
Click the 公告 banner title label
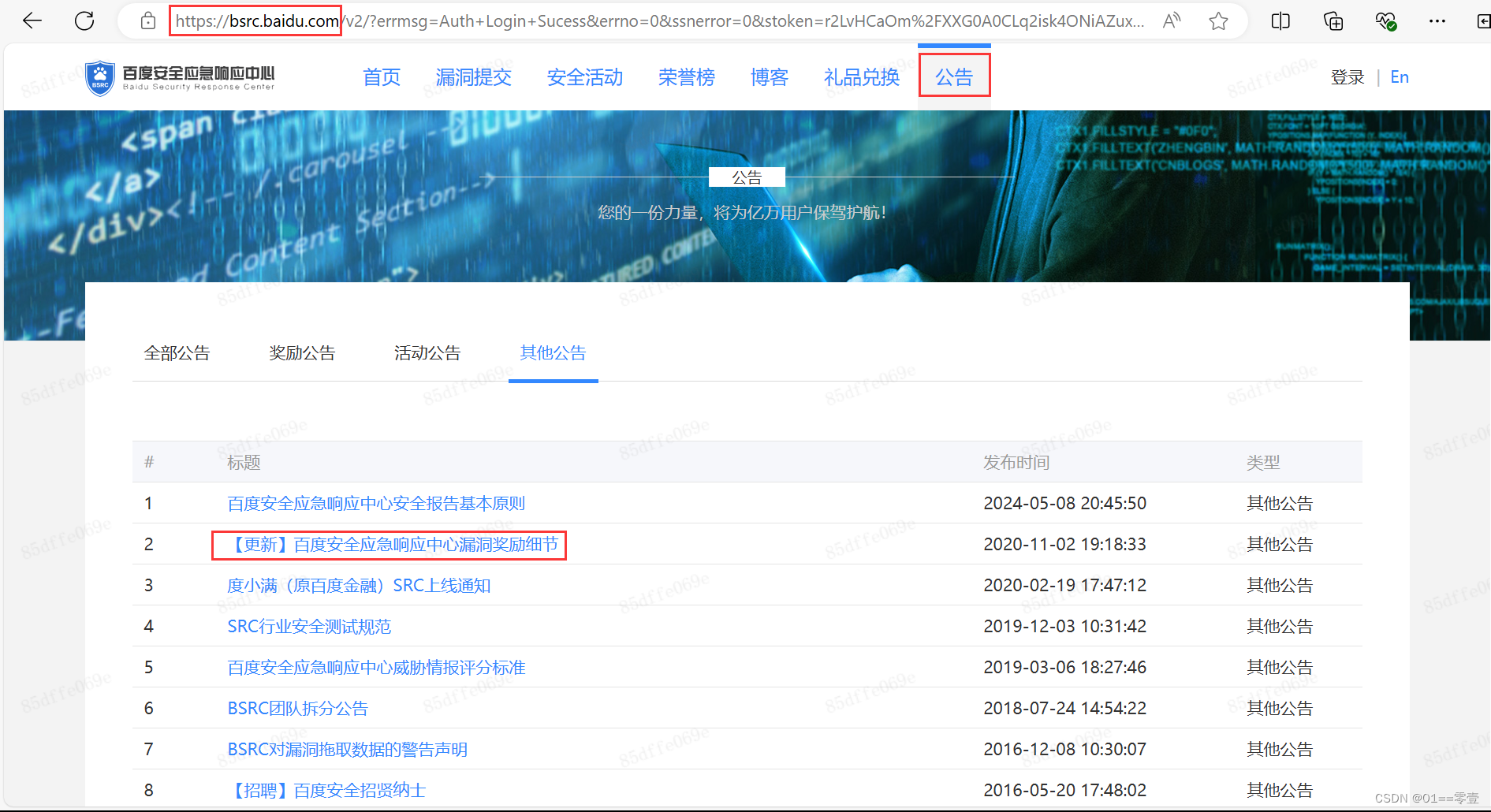coord(747,177)
